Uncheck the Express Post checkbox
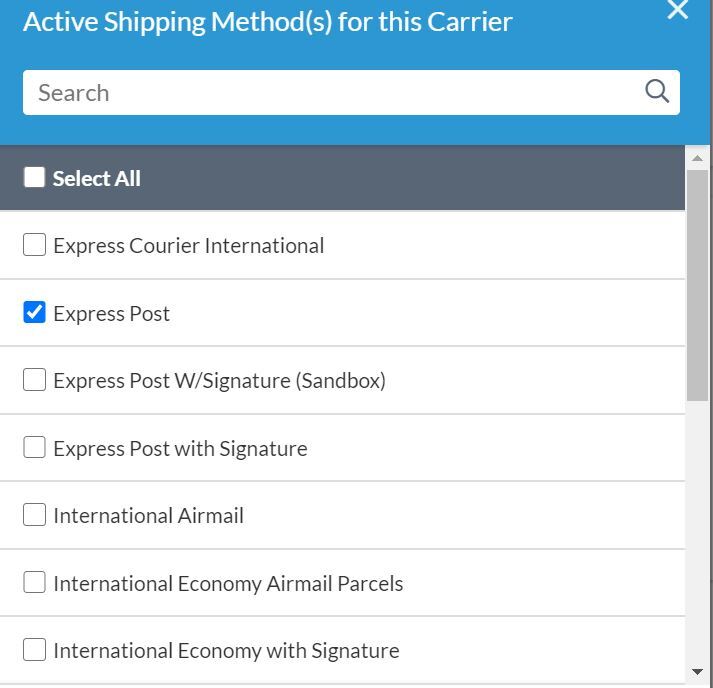 35,313
